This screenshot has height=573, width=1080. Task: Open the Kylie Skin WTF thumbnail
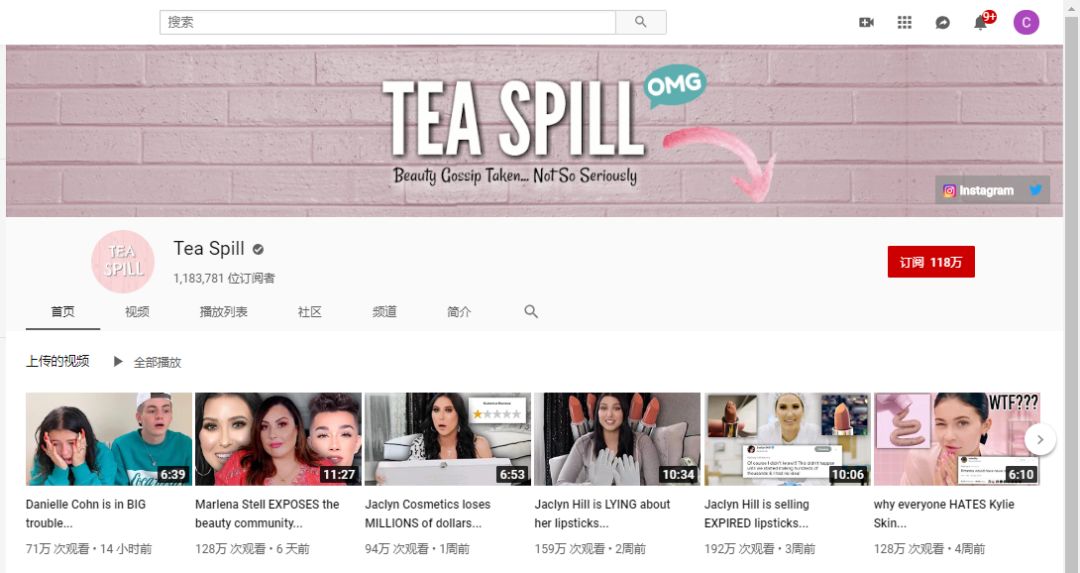tap(957, 439)
